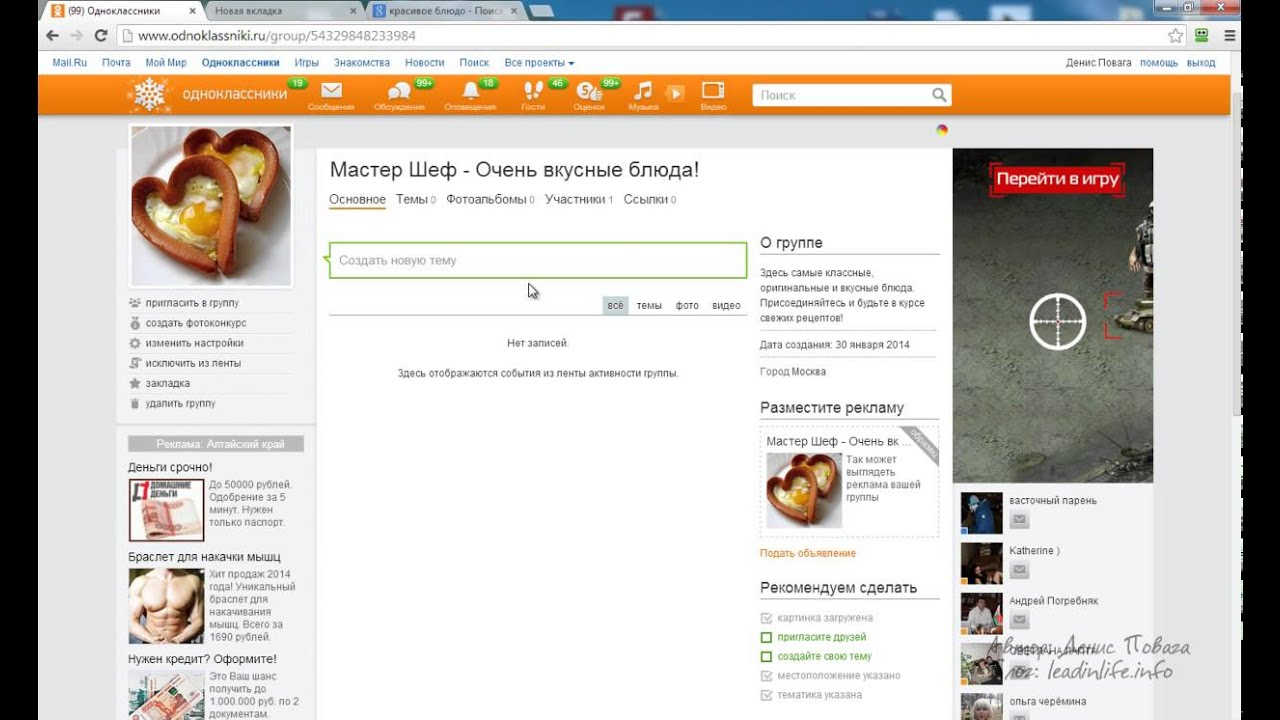Click васточный парень avatar thumbnail
The image size is (1280, 720).
coord(981,513)
